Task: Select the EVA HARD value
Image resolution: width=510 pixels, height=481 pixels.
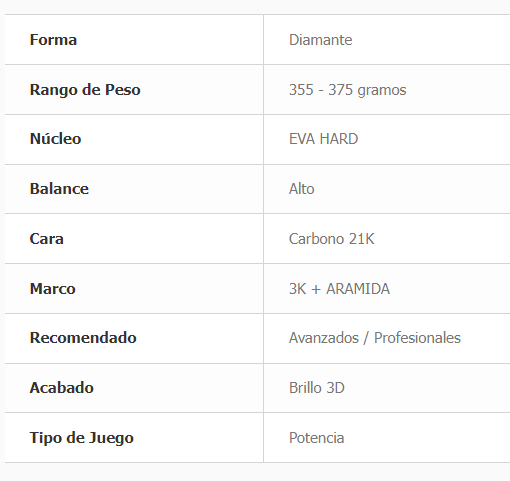Action: pos(323,139)
